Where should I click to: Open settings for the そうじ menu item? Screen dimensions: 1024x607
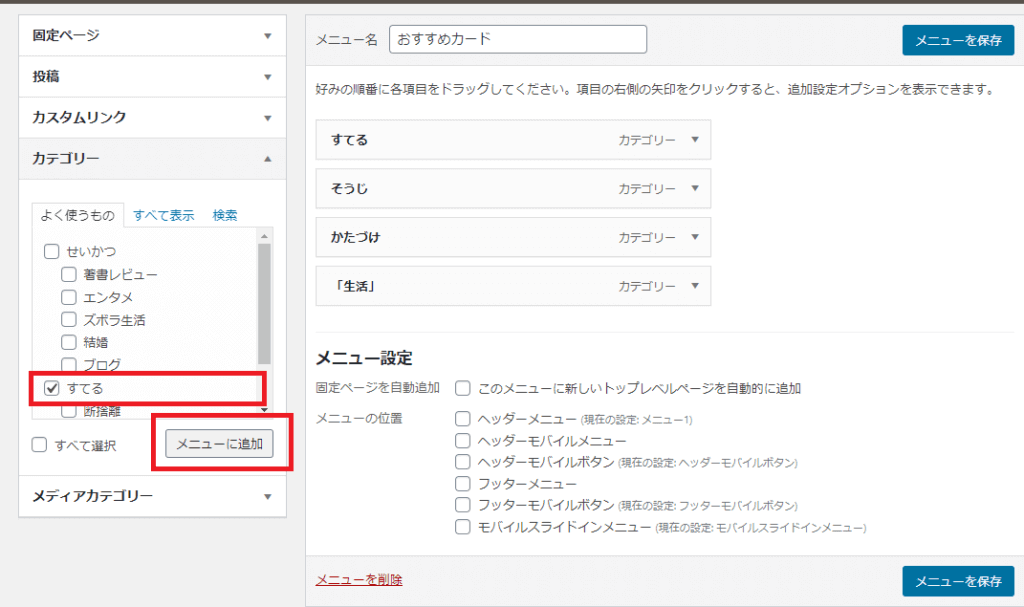[697, 188]
